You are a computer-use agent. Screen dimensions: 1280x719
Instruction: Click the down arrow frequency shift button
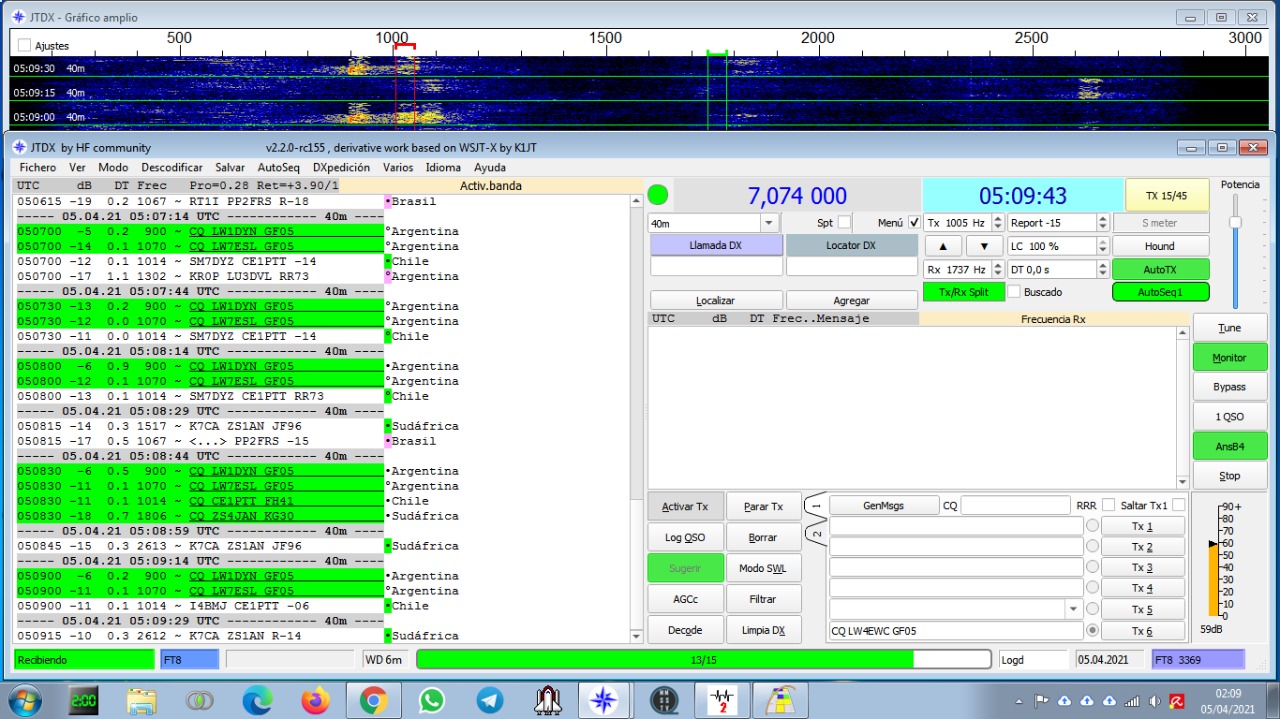tap(984, 246)
